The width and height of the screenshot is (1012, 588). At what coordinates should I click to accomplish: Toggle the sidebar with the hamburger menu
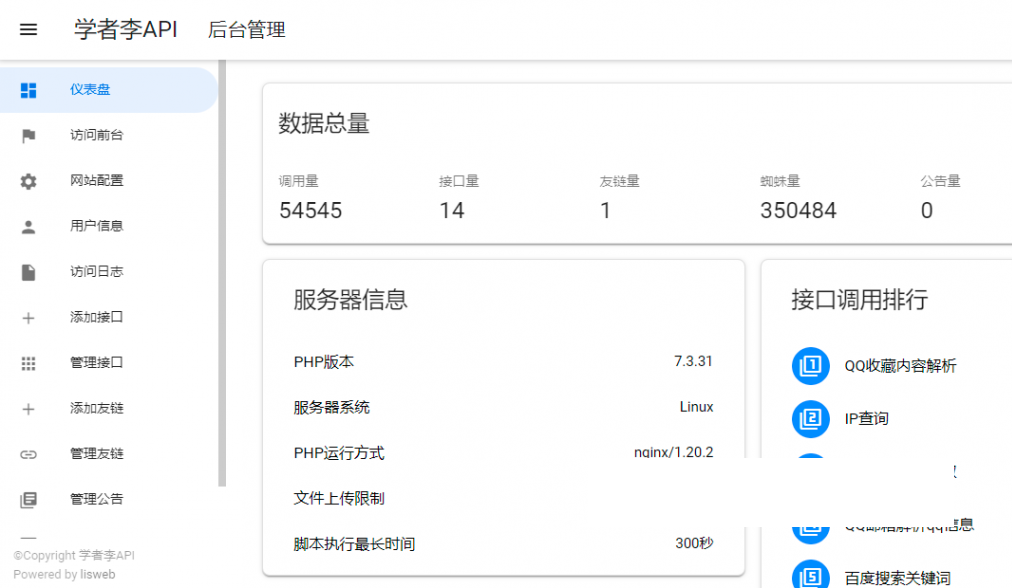(28, 29)
